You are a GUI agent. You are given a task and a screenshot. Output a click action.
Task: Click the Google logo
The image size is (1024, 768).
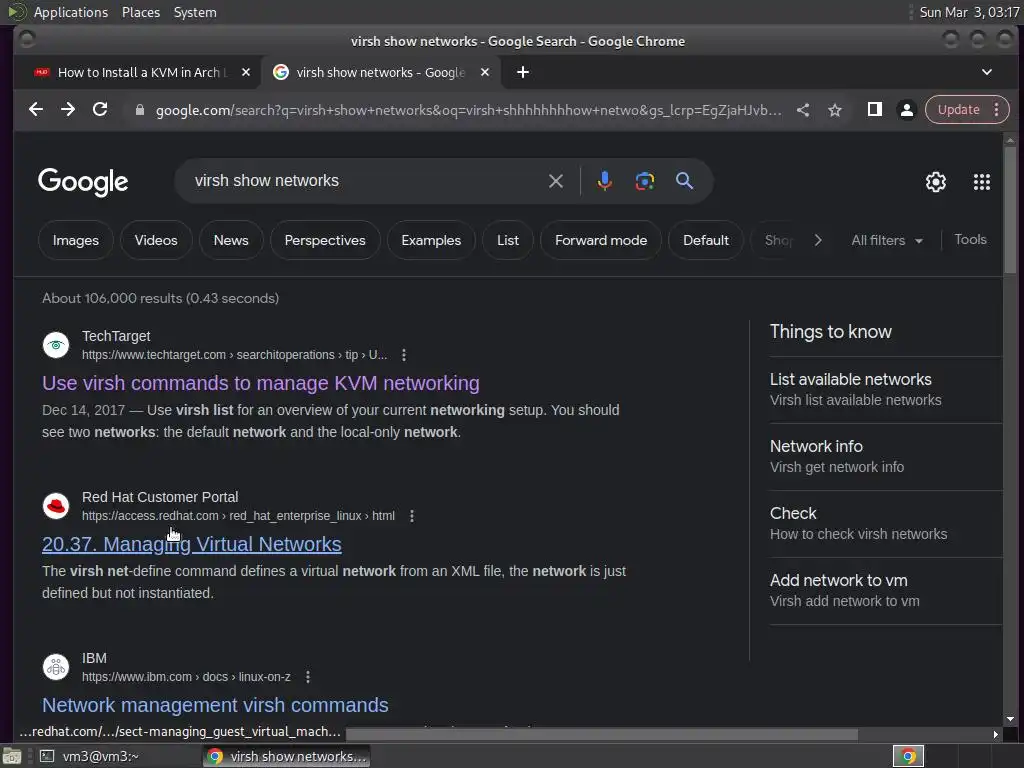[83, 182]
